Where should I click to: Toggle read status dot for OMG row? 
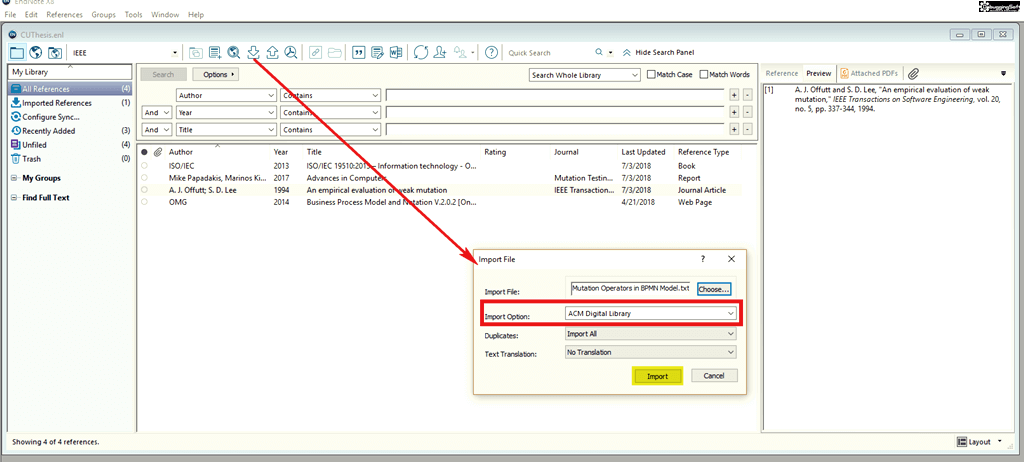144,202
